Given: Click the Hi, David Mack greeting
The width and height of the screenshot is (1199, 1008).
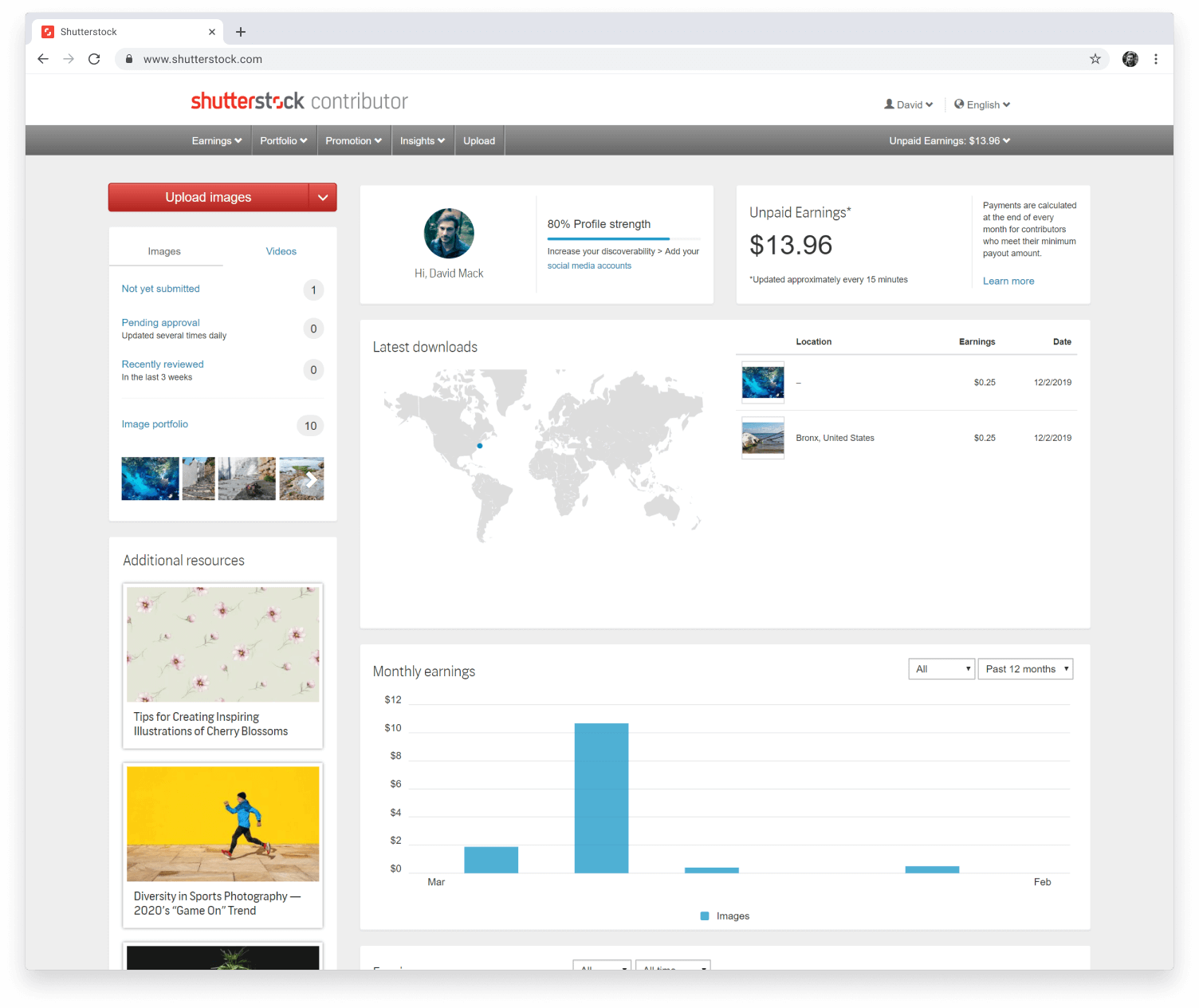Looking at the screenshot, I should click(x=449, y=274).
